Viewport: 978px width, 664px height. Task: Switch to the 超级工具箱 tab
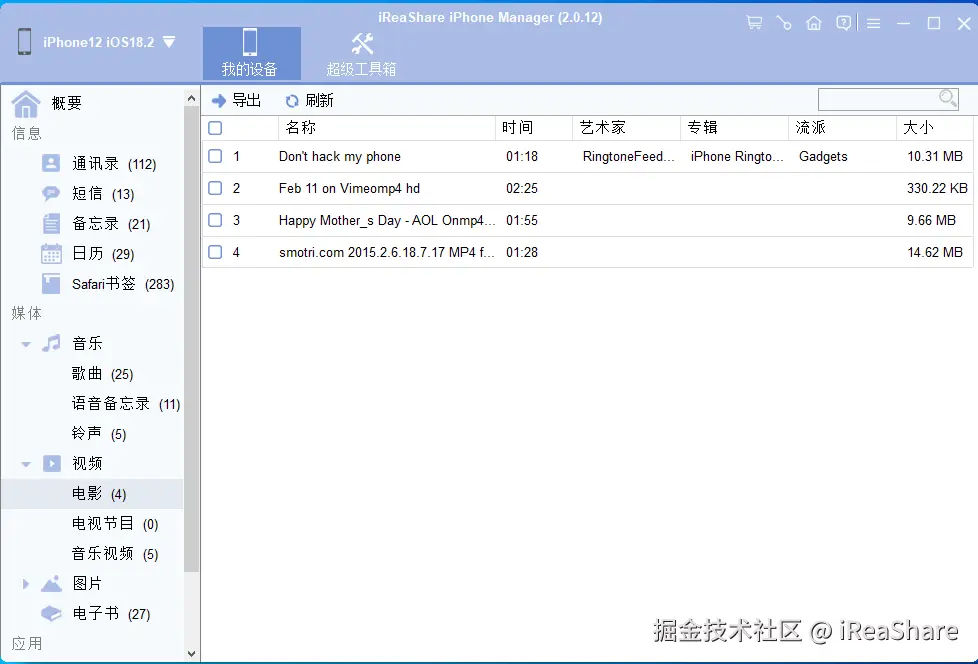pyautogui.click(x=362, y=54)
